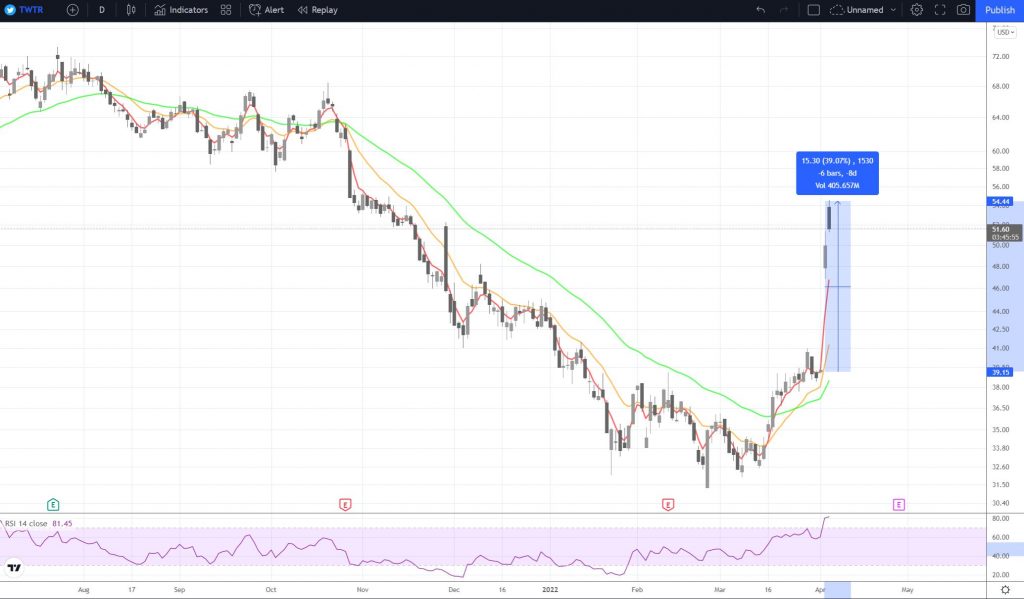Create a new price Alert
The width and height of the screenshot is (1024, 599).
(x=266, y=10)
